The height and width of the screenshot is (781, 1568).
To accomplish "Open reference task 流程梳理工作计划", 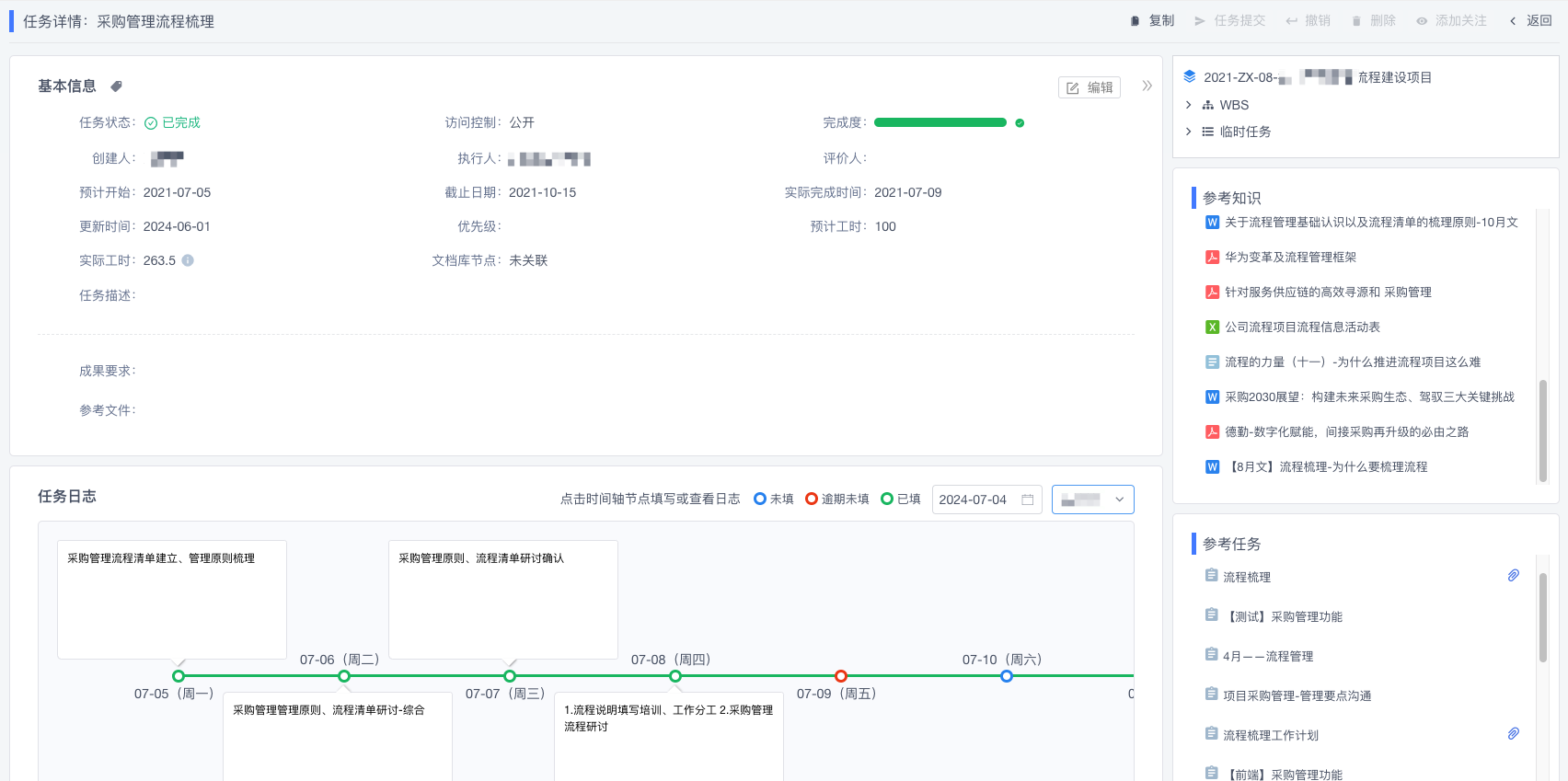I will click(x=1271, y=735).
